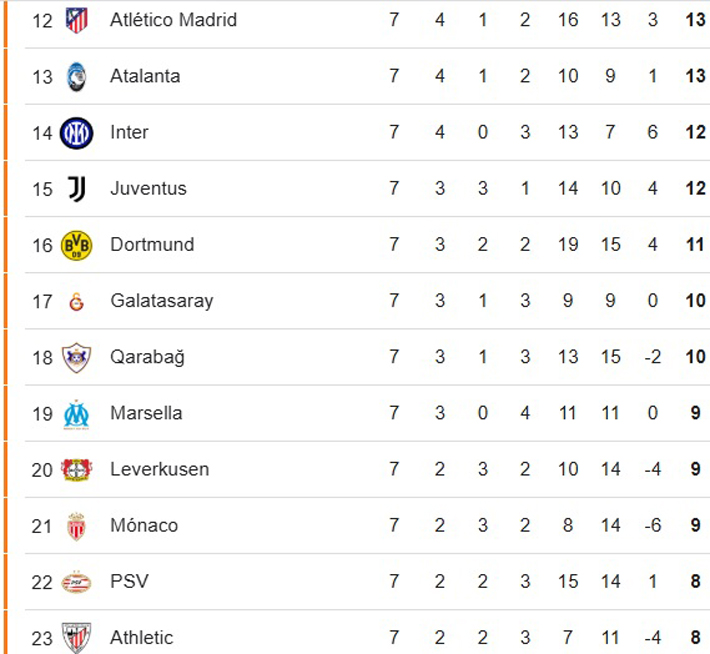Open the Leverkusen team page link
Image resolution: width=710 pixels, height=654 pixels.
[159, 469]
